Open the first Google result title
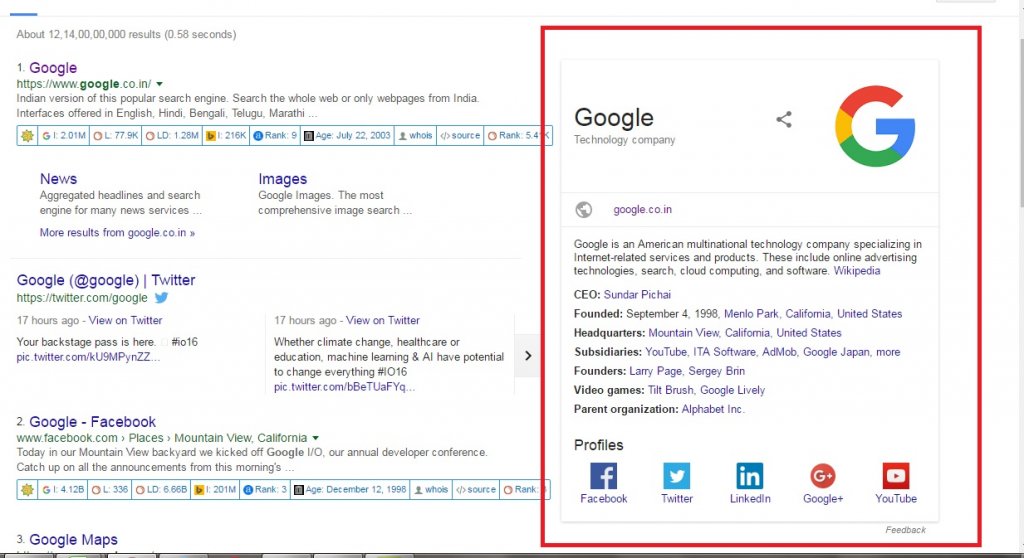The width and height of the screenshot is (1024, 558). pyautogui.click(x=53, y=68)
